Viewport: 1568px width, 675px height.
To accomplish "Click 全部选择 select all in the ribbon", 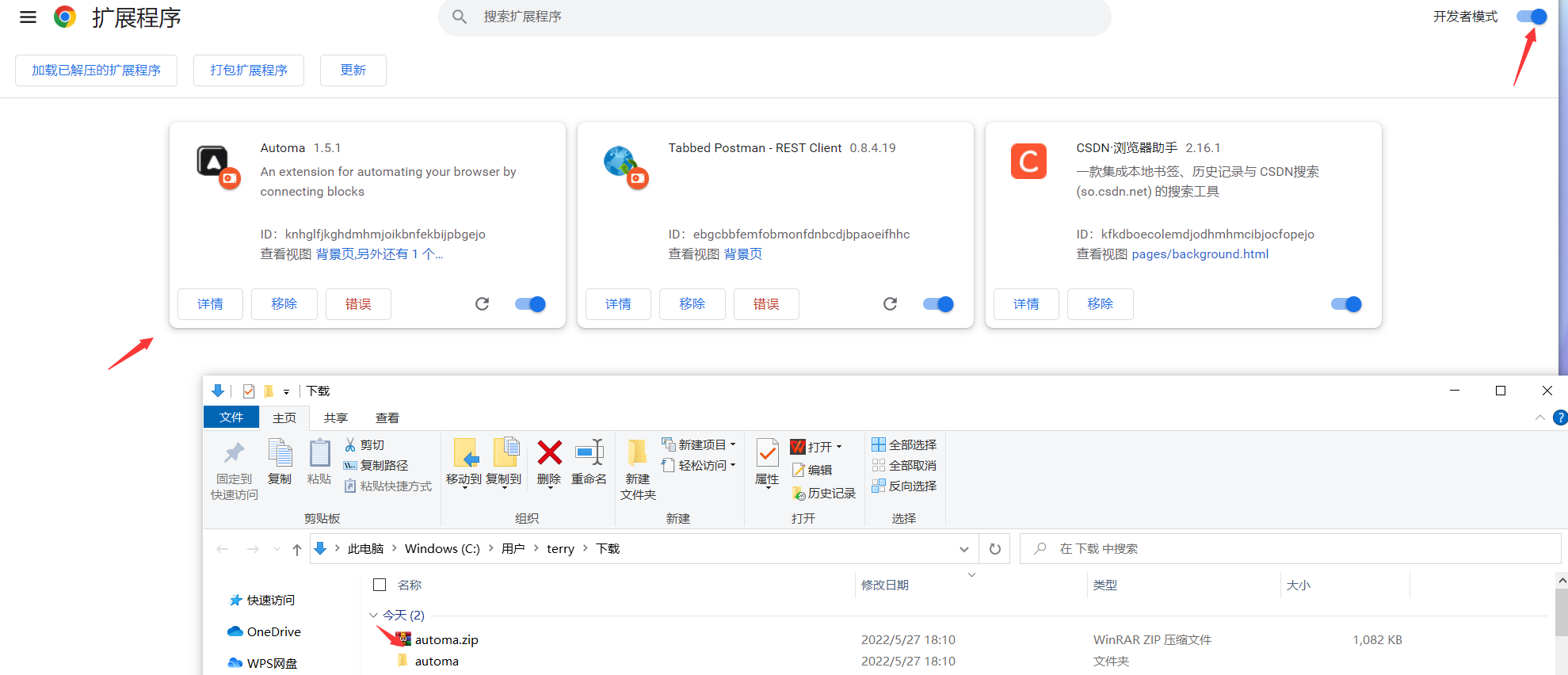I will coord(904,444).
